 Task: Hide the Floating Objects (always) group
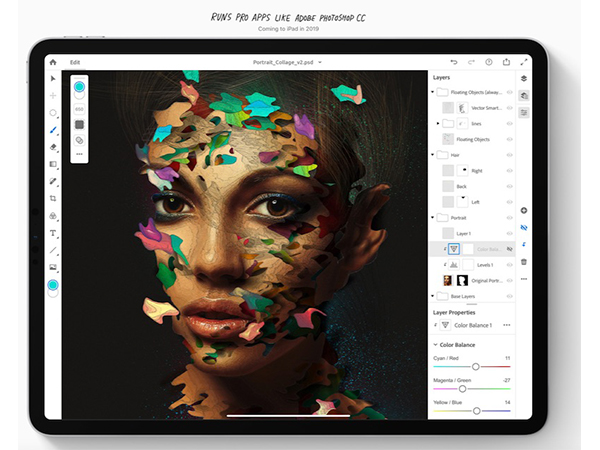tap(509, 92)
